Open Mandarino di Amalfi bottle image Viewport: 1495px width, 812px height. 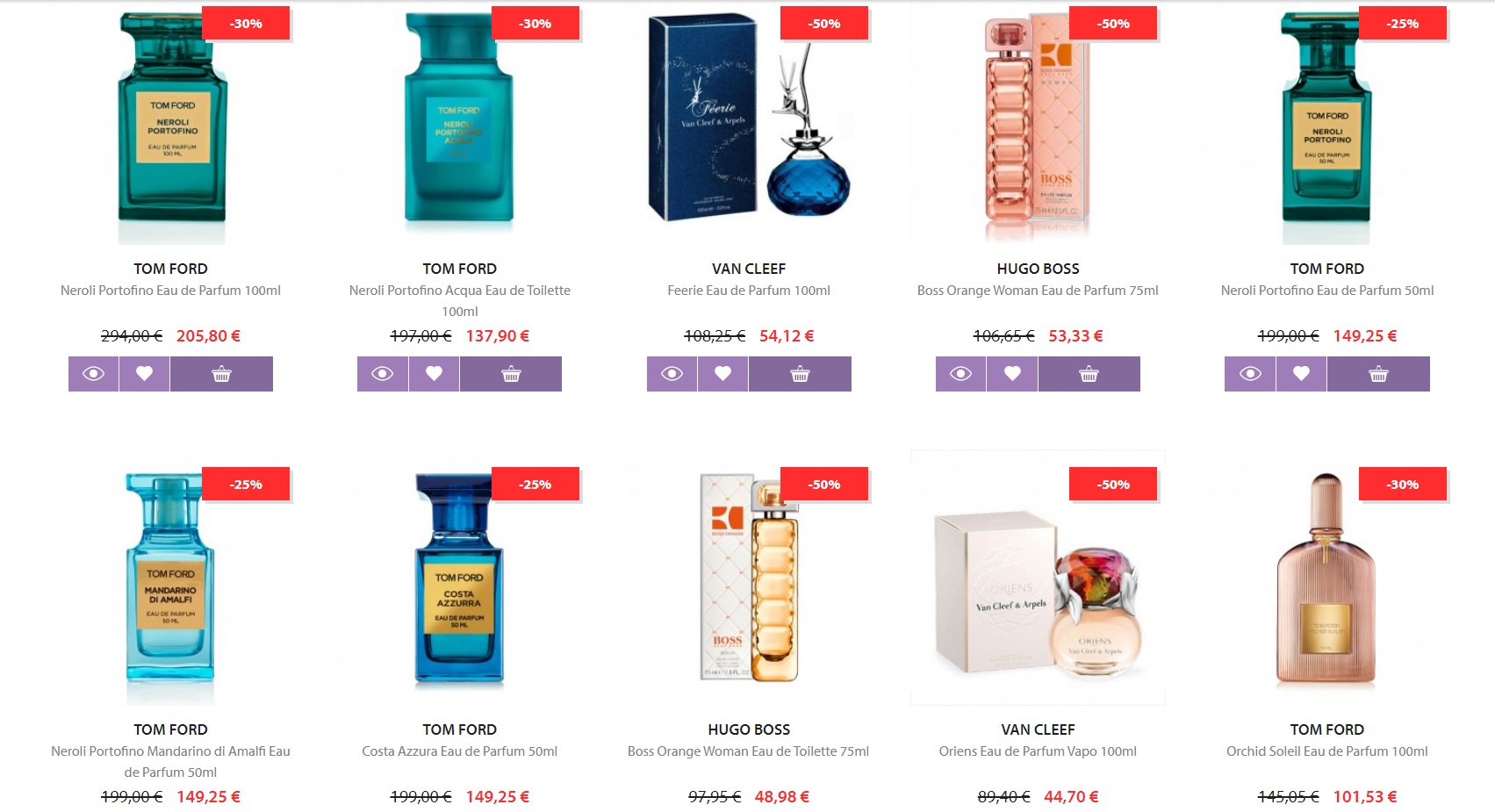point(170,578)
